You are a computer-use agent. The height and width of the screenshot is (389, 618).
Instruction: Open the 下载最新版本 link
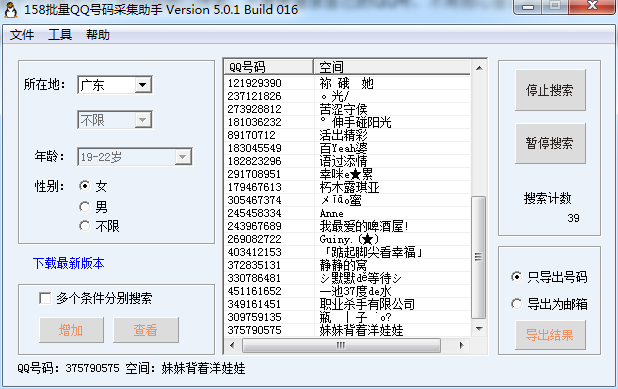point(69,263)
